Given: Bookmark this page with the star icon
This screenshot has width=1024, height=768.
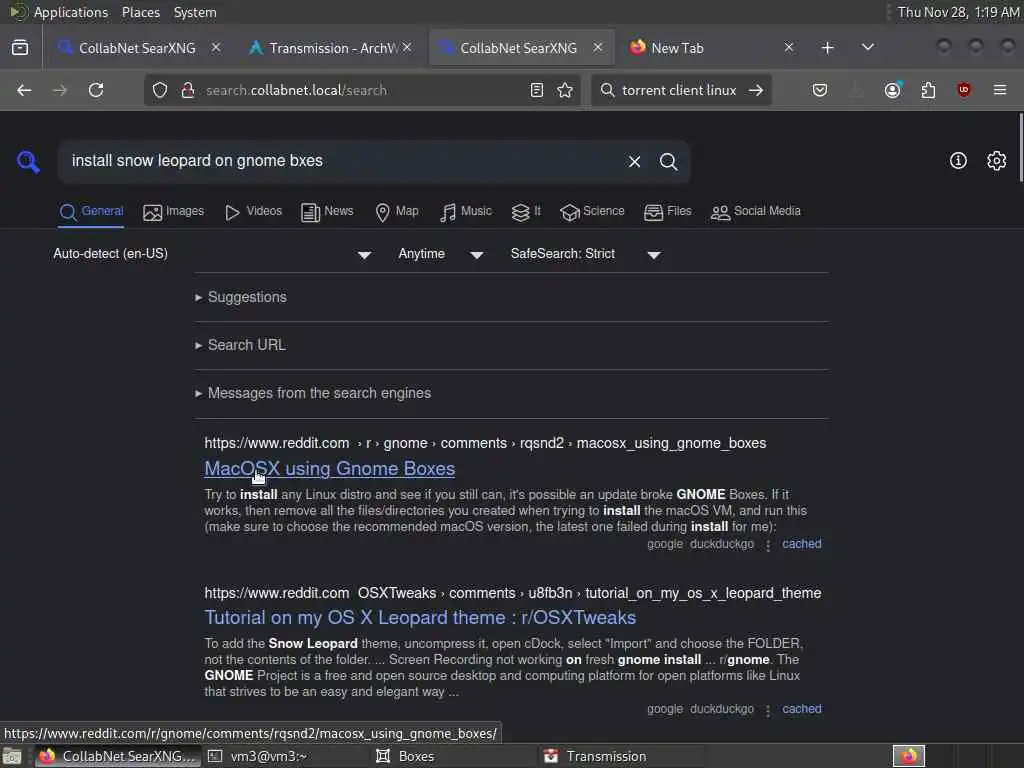Looking at the screenshot, I should [x=565, y=90].
